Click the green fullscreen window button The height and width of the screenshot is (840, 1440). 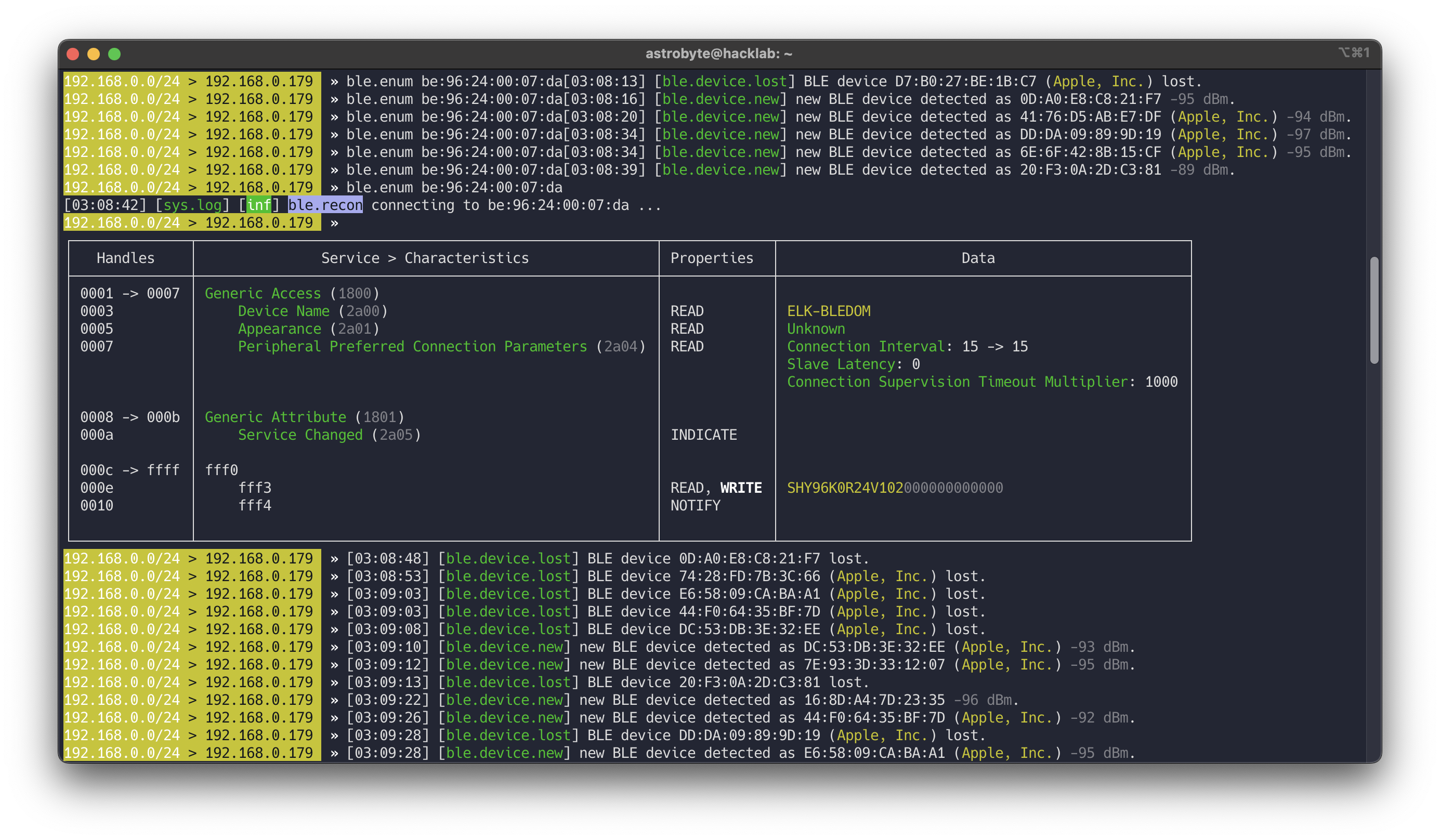pyautogui.click(x=114, y=54)
